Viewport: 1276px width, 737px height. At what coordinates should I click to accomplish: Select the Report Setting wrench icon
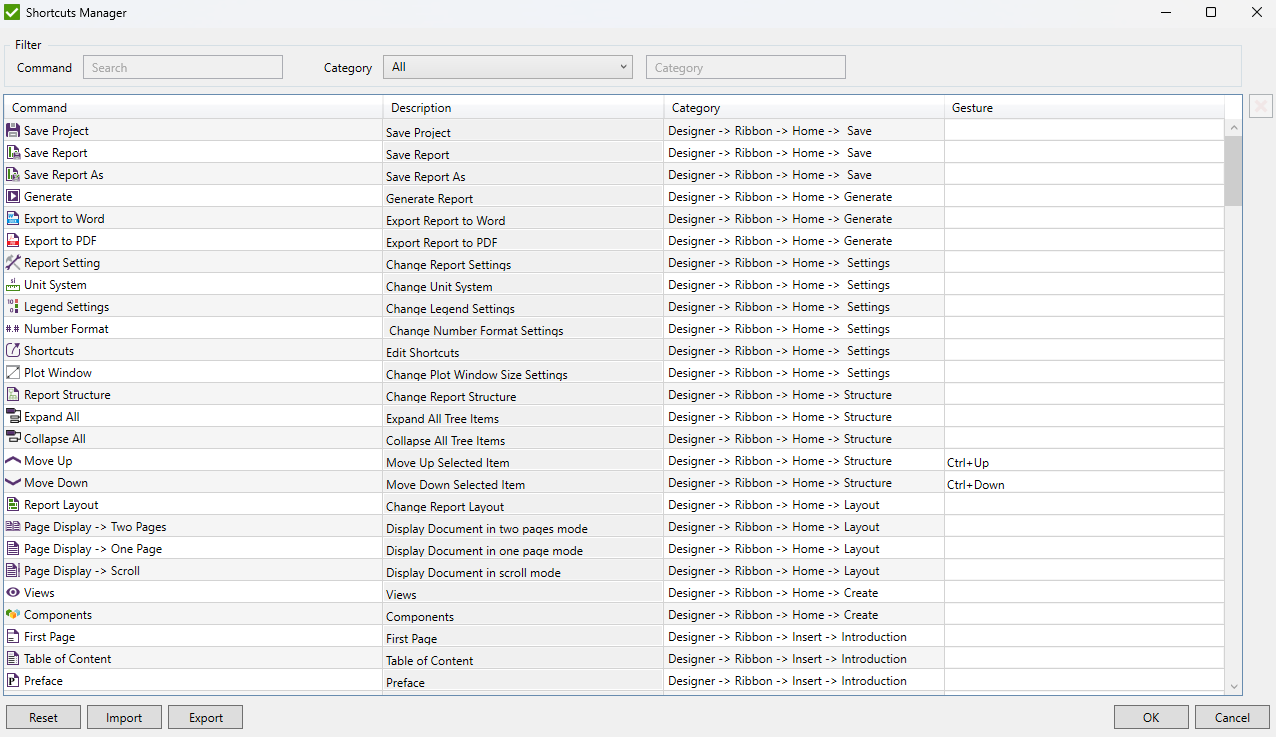[x=12, y=262]
